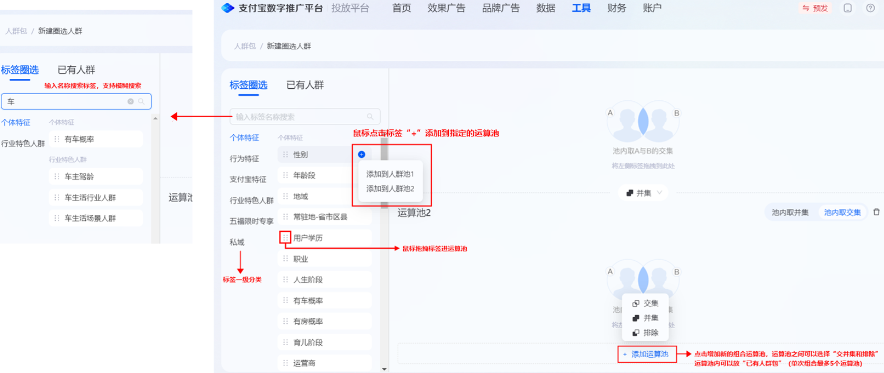Click the drag handle icon of 年龄段
The height and width of the screenshot is (373, 884).
point(285,175)
